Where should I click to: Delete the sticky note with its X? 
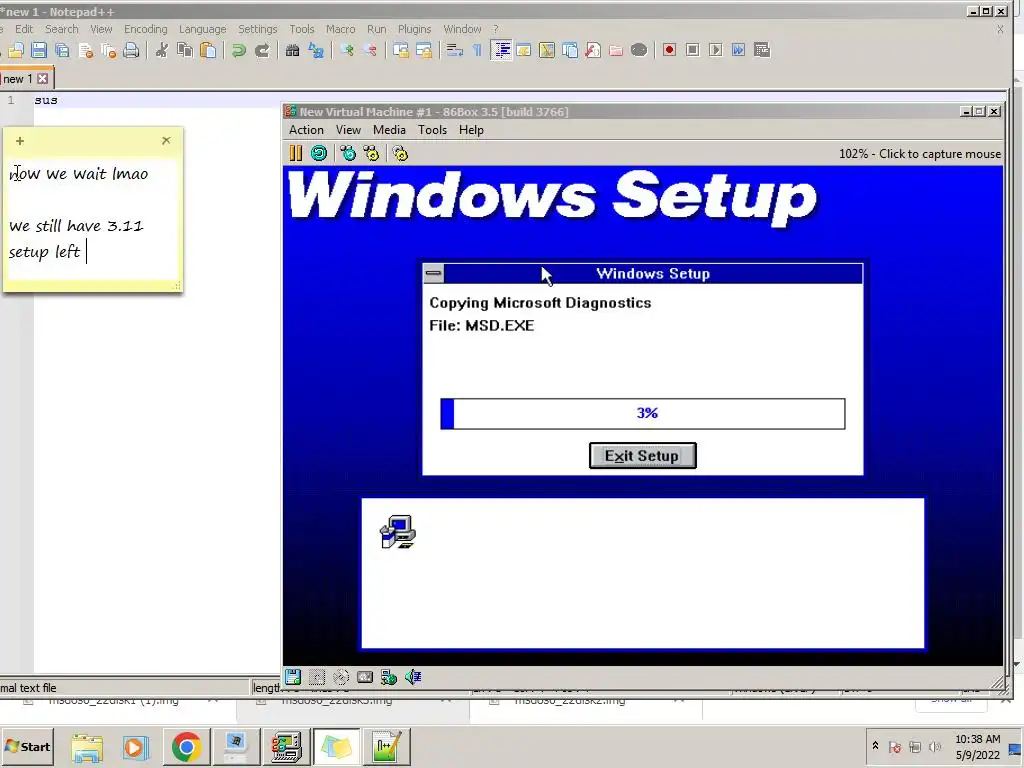(x=166, y=140)
